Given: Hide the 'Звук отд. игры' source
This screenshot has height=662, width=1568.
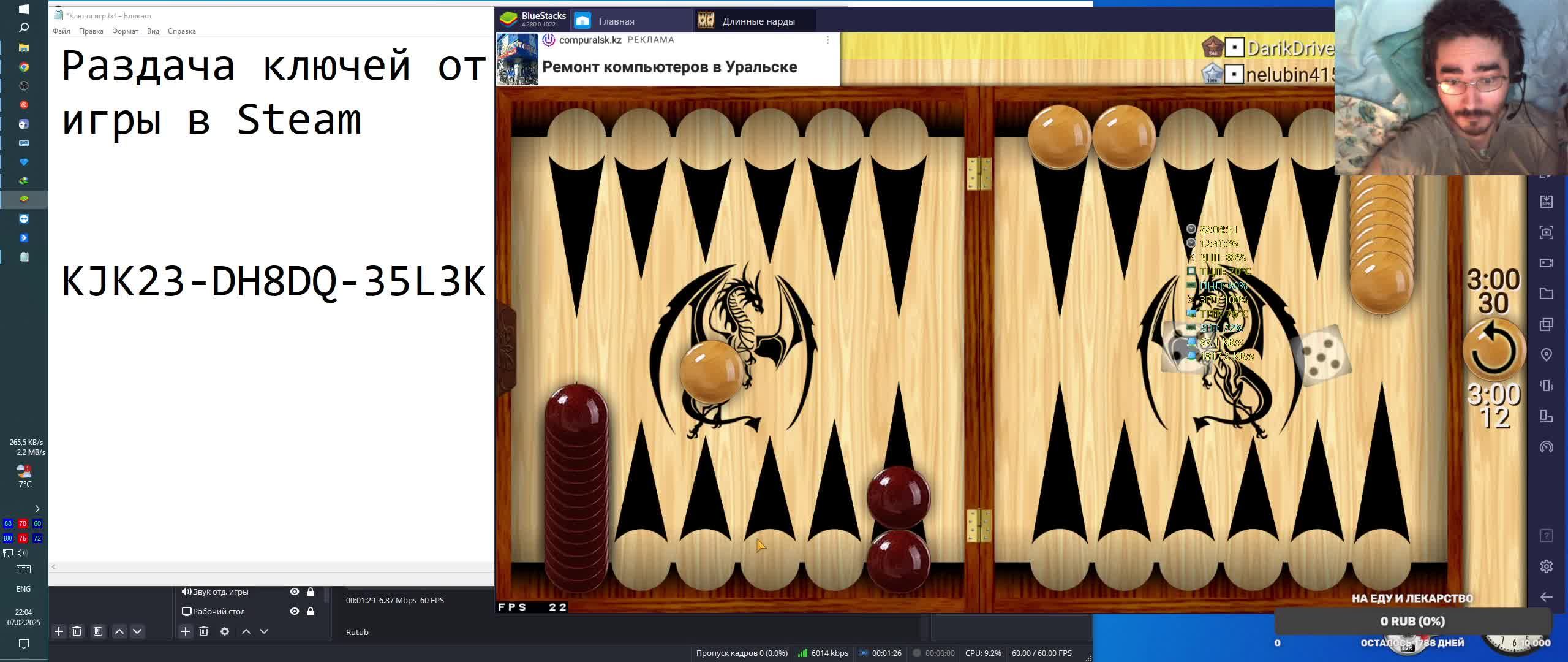Looking at the screenshot, I should click(295, 592).
